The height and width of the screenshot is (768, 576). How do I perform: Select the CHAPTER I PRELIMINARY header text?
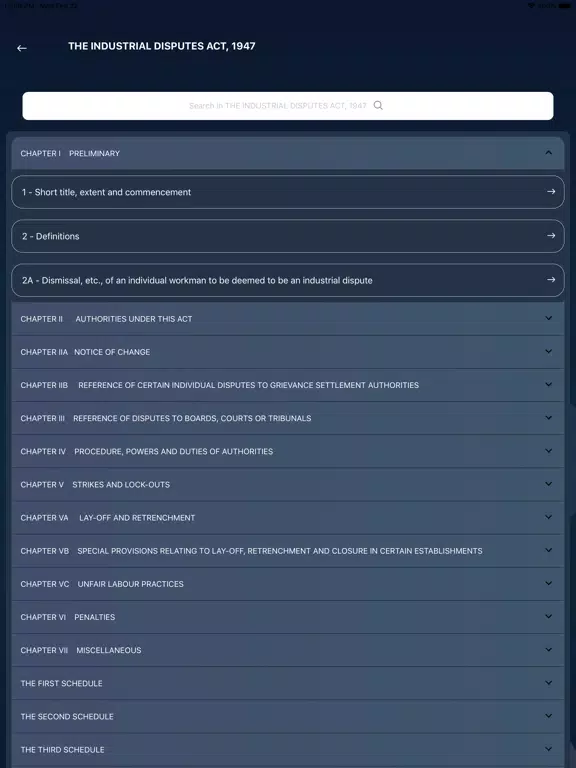pyautogui.click(x=70, y=153)
